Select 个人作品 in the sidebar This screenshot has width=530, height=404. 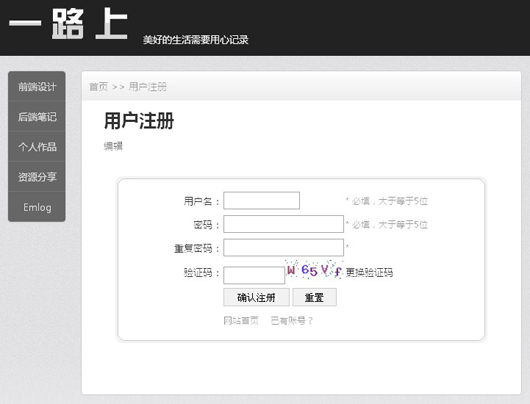point(37,147)
